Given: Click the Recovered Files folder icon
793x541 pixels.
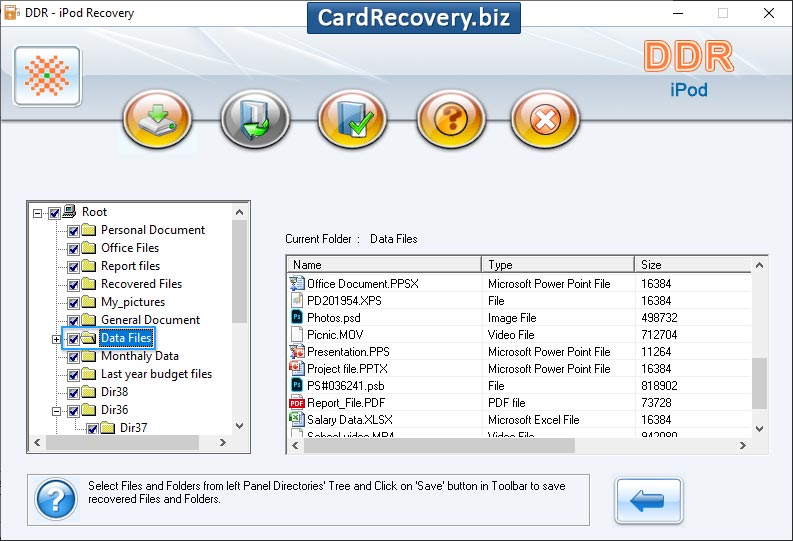Looking at the screenshot, I should click(x=89, y=284).
